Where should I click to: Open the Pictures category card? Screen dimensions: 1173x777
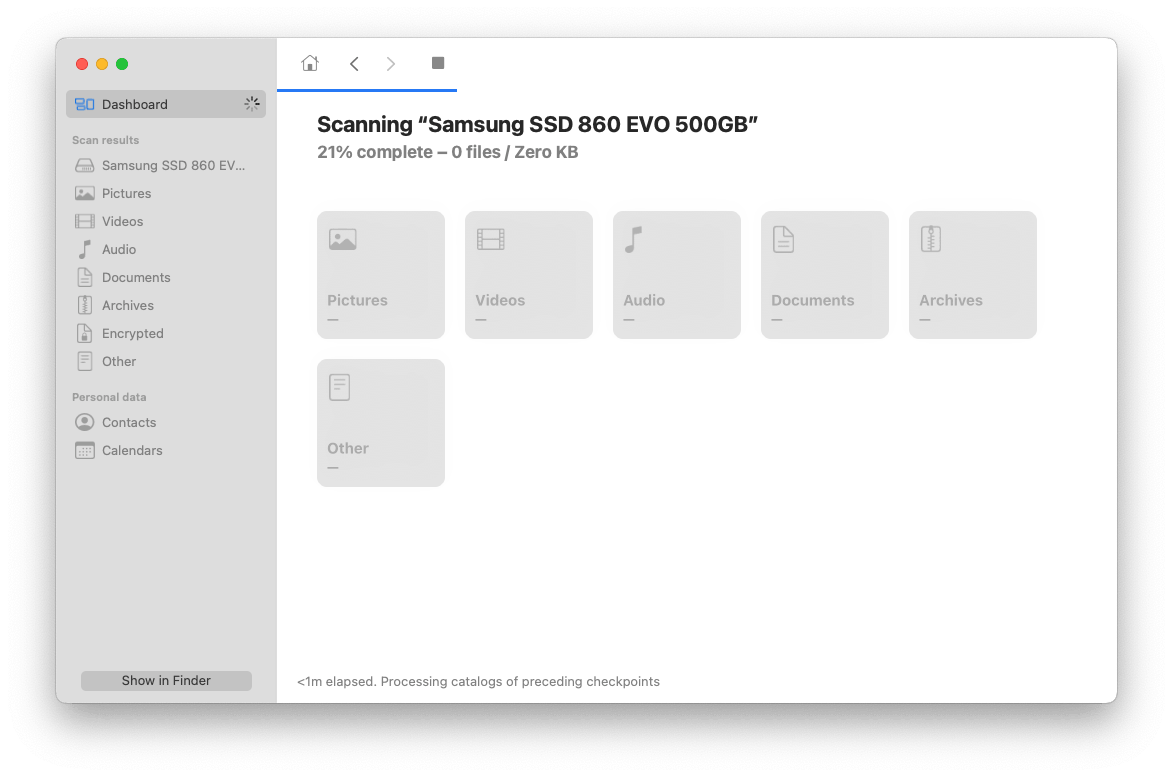pyautogui.click(x=381, y=274)
